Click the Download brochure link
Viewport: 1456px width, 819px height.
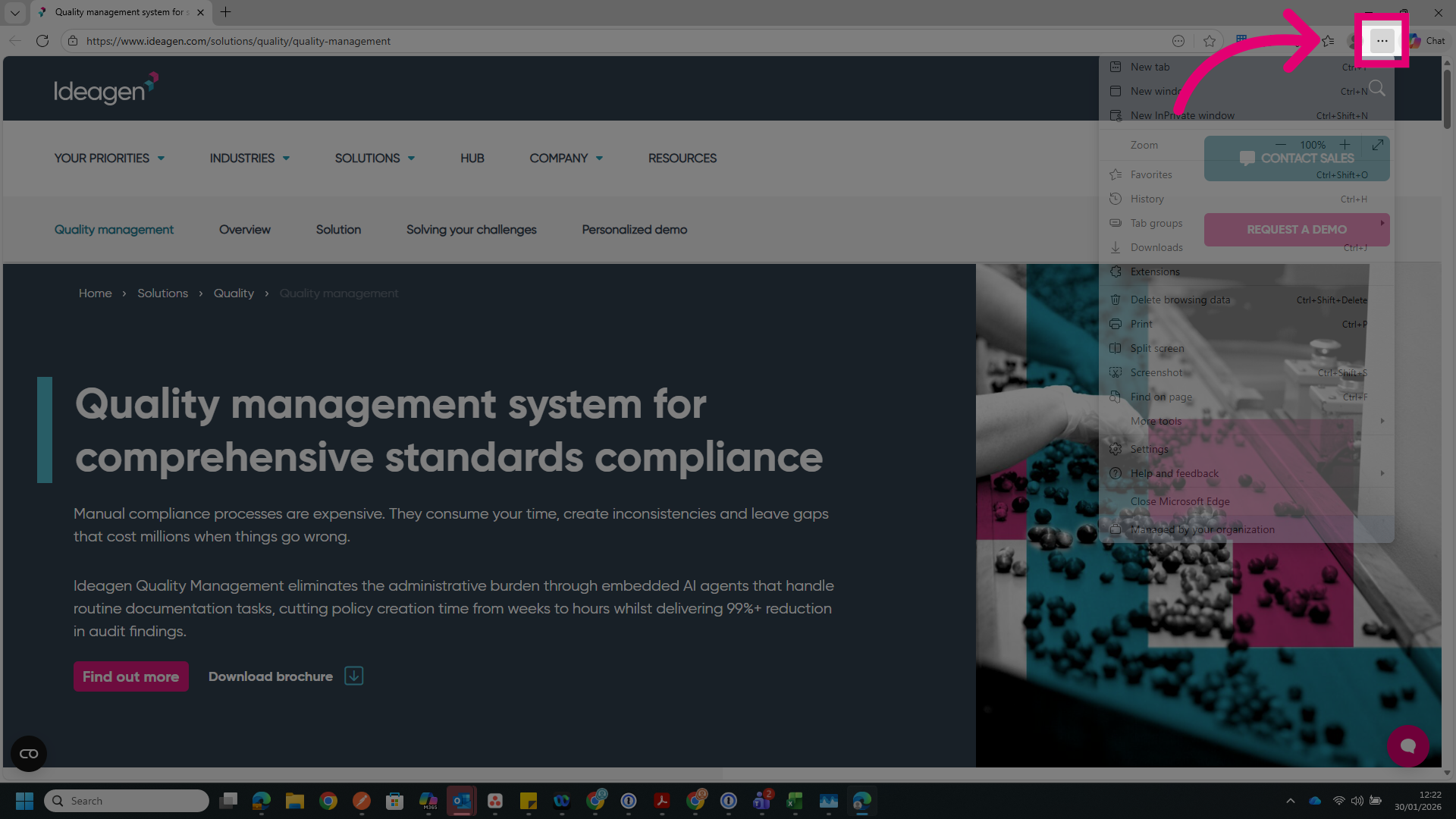[271, 676]
